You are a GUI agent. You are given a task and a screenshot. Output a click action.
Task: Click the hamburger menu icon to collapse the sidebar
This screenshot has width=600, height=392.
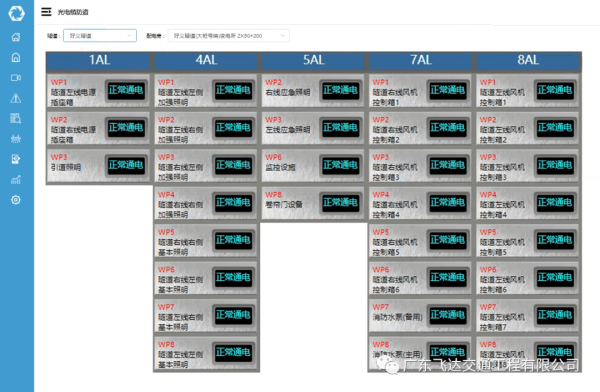click(46, 12)
